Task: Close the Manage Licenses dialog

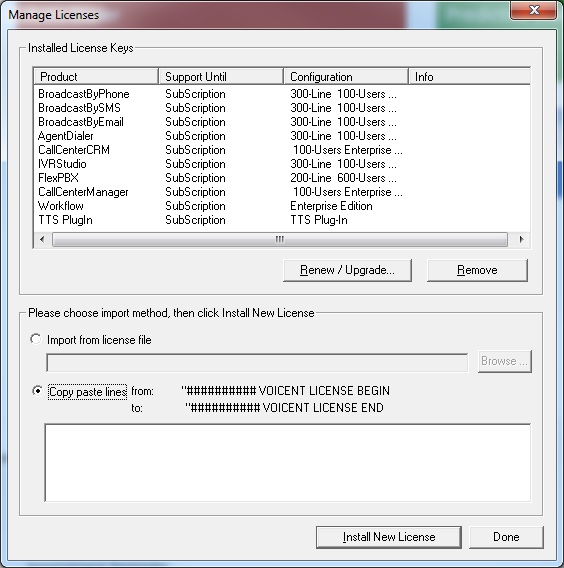Action: [534, 10]
